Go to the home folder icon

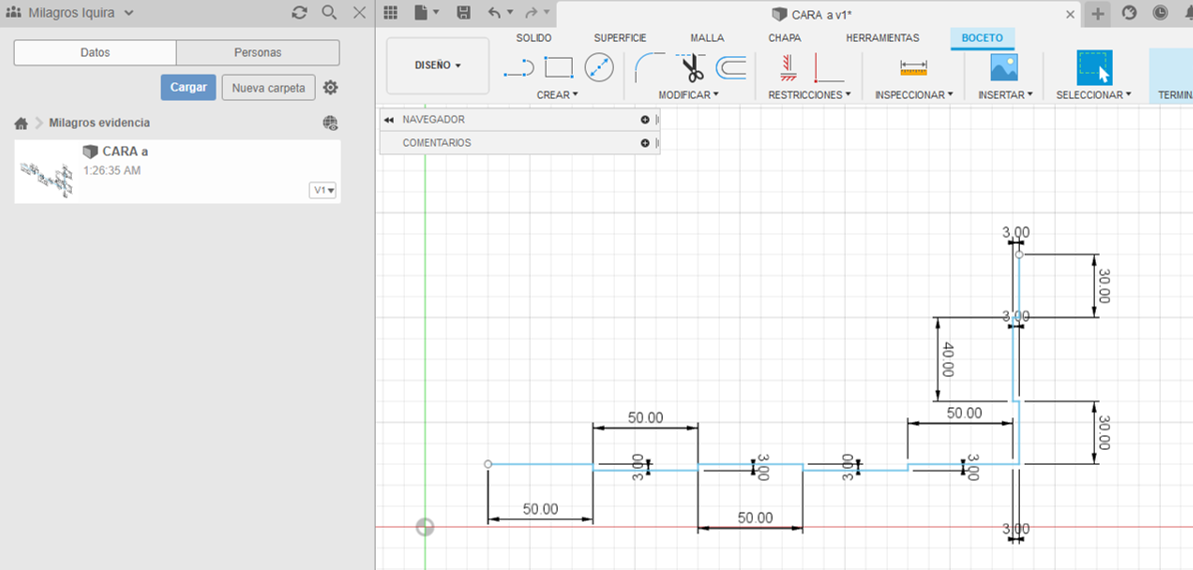pos(21,123)
